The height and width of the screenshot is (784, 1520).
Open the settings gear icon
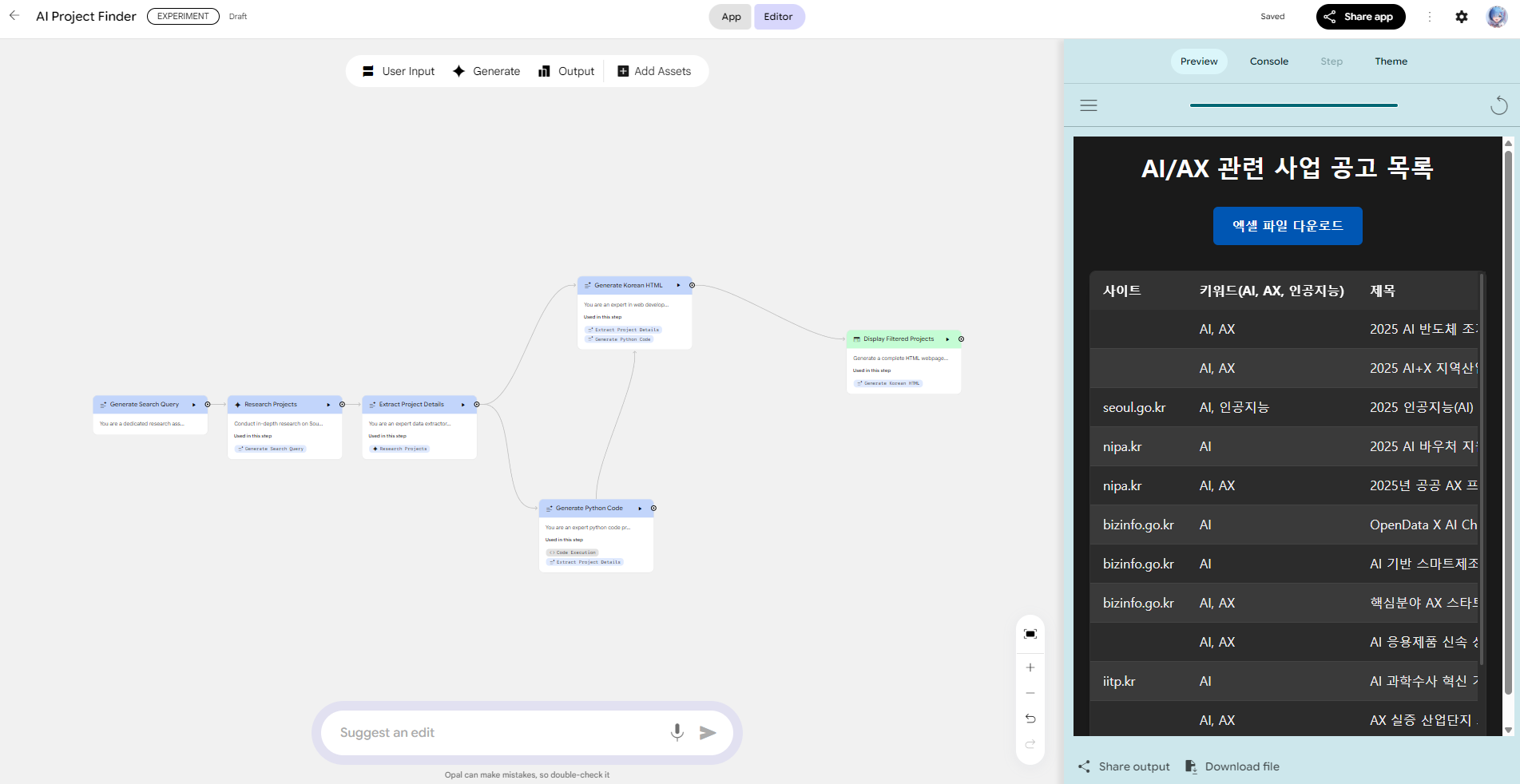pyautogui.click(x=1461, y=17)
